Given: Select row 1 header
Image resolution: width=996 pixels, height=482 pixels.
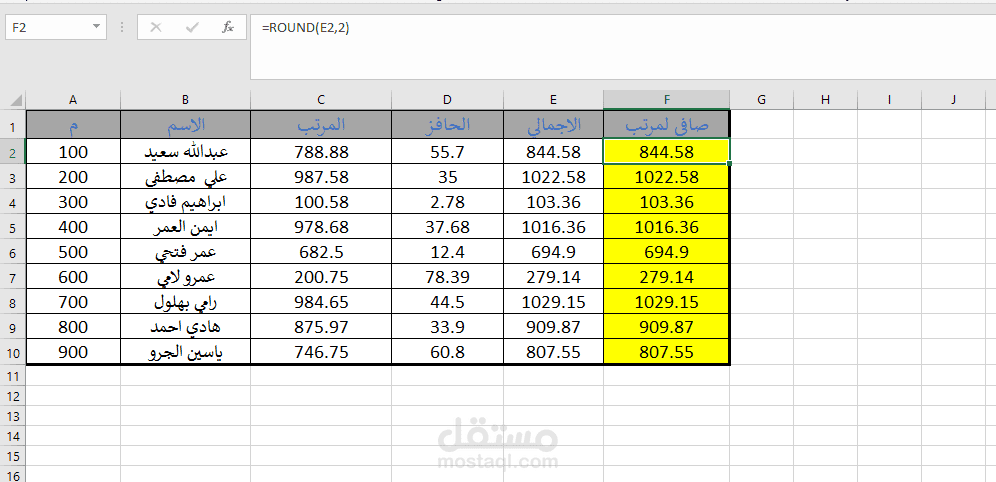Looking at the screenshot, I should [13, 127].
